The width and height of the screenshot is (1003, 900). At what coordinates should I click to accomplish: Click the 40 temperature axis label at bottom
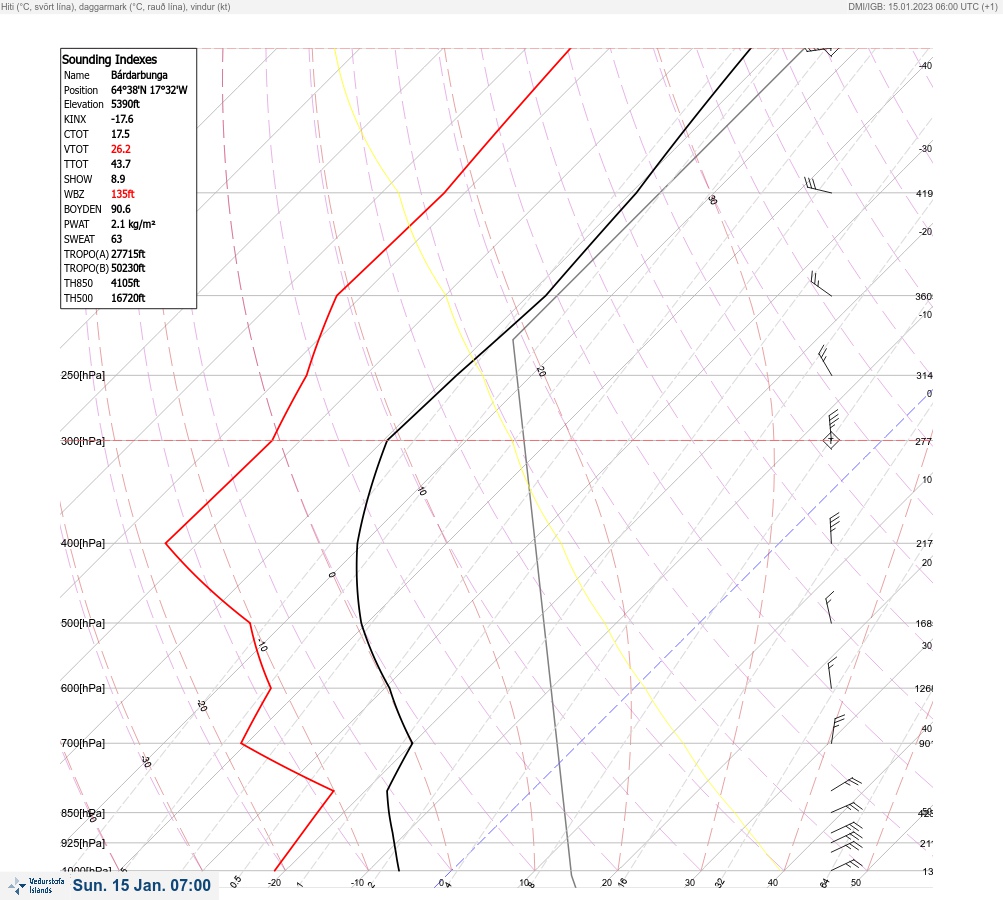773,883
